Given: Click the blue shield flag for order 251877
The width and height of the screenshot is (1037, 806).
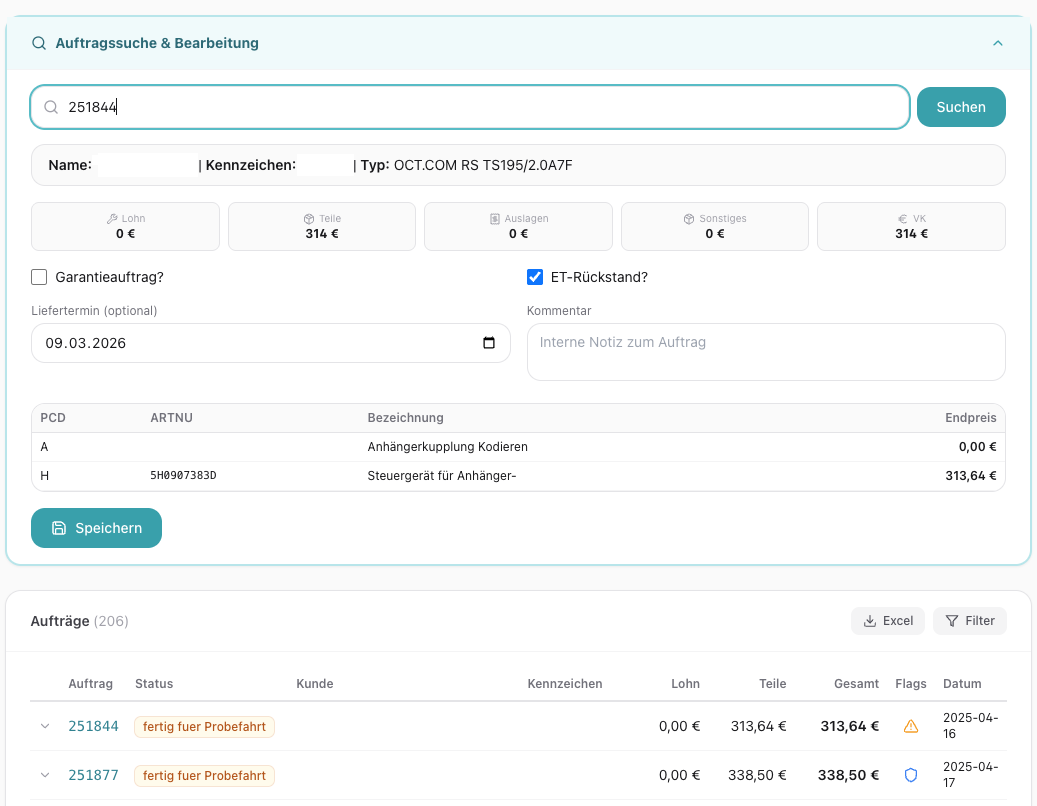Looking at the screenshot, I should 910,775.
